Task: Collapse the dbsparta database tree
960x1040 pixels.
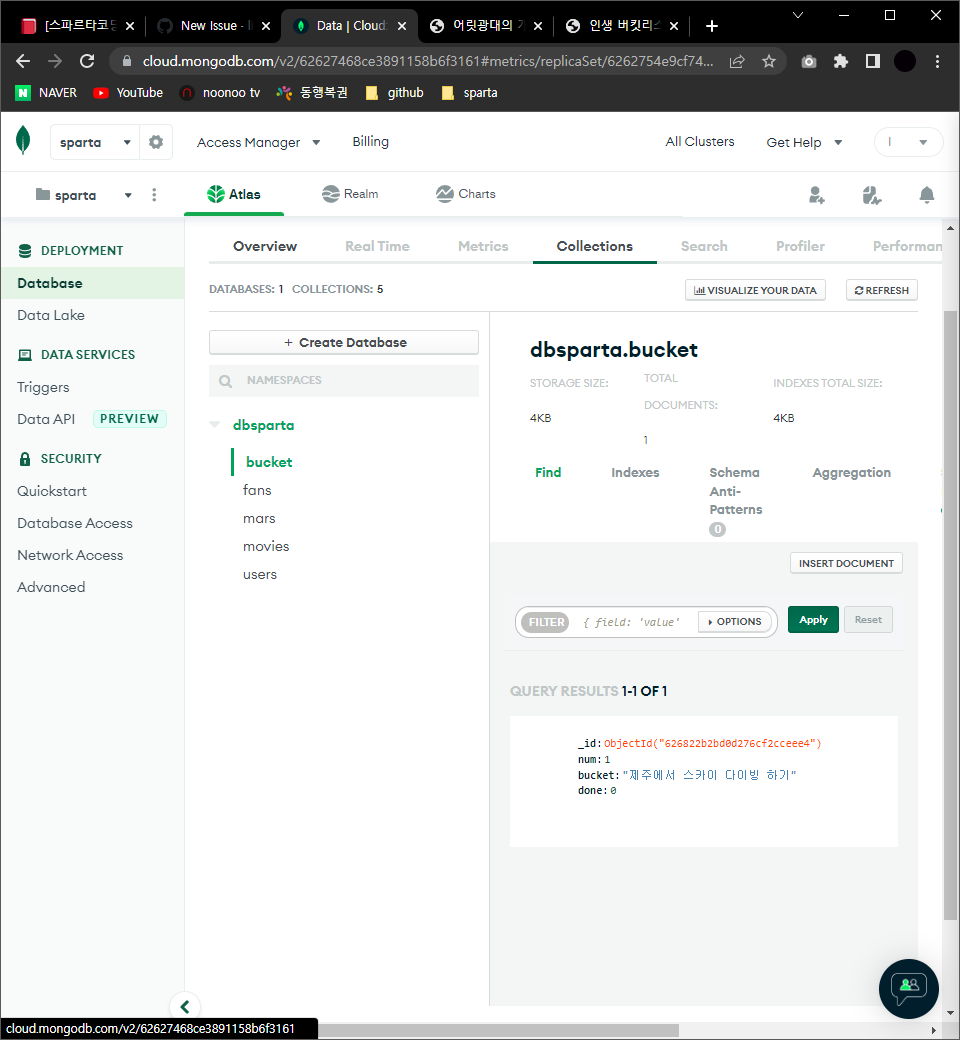Action: (215, 424)
